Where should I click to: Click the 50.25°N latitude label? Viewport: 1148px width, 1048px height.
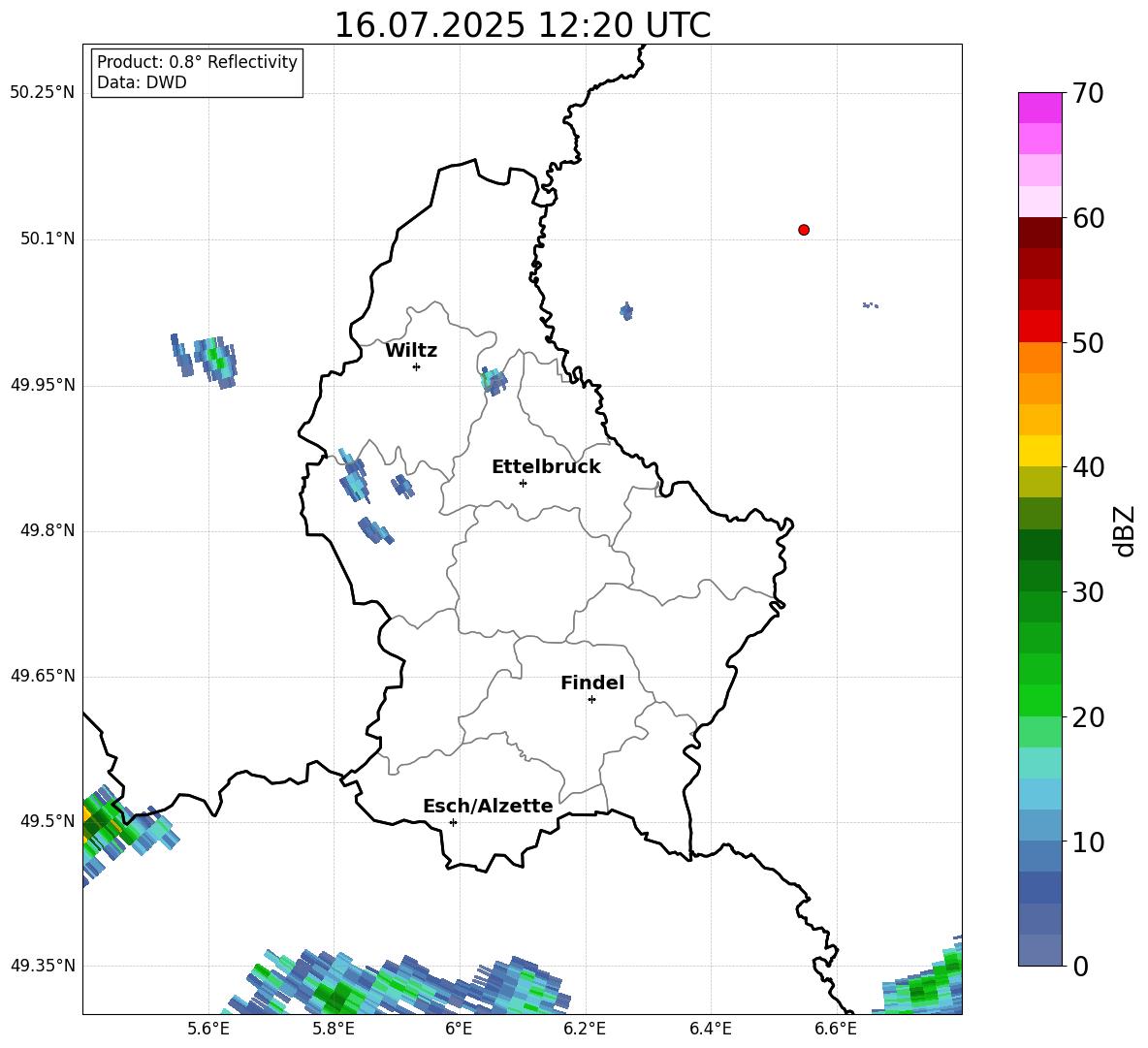43,93
